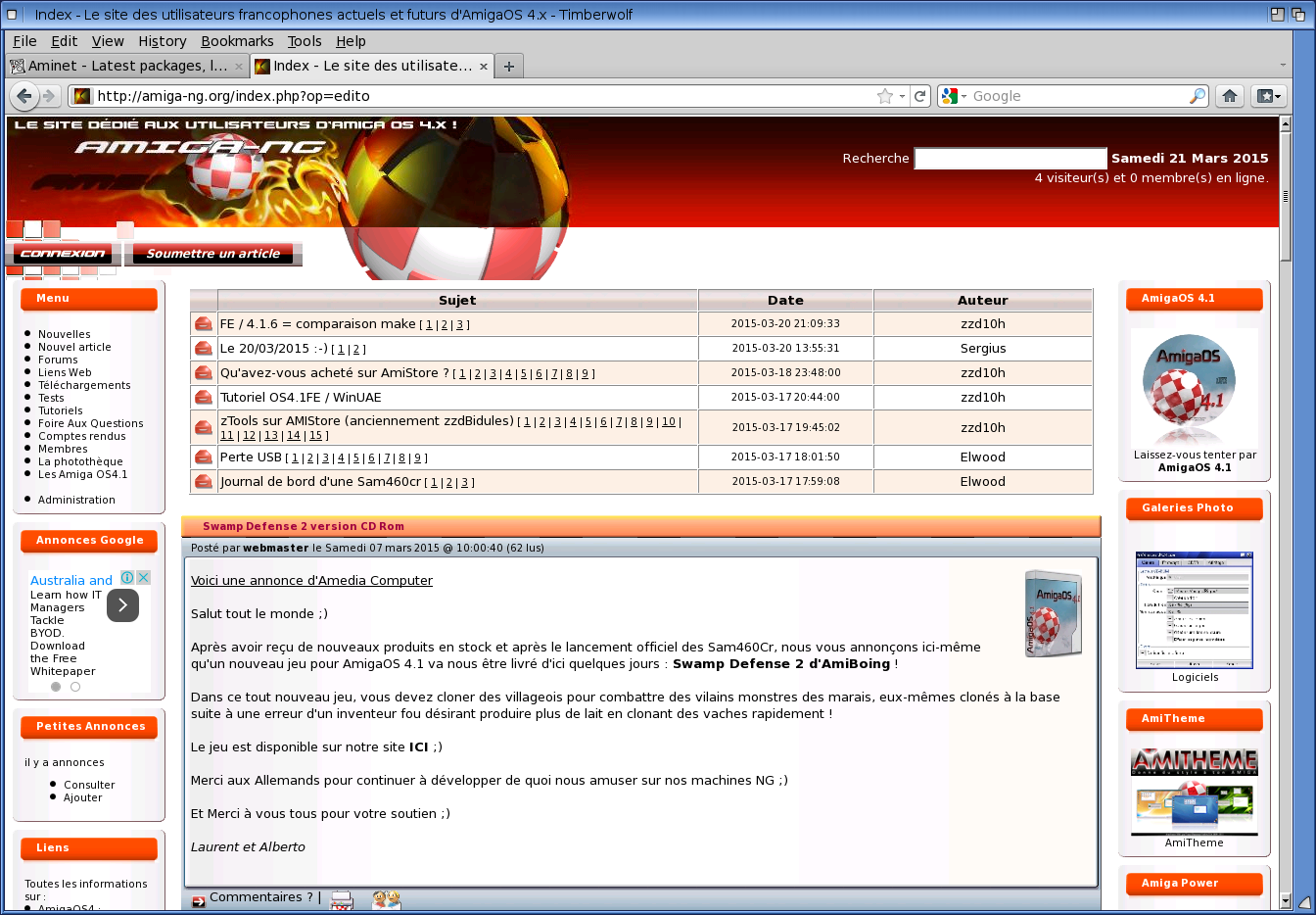Screen dimensions: 1316x915
Task: Click the icon beside the zTools sur AMIStore topic
Action: (204, 428)
